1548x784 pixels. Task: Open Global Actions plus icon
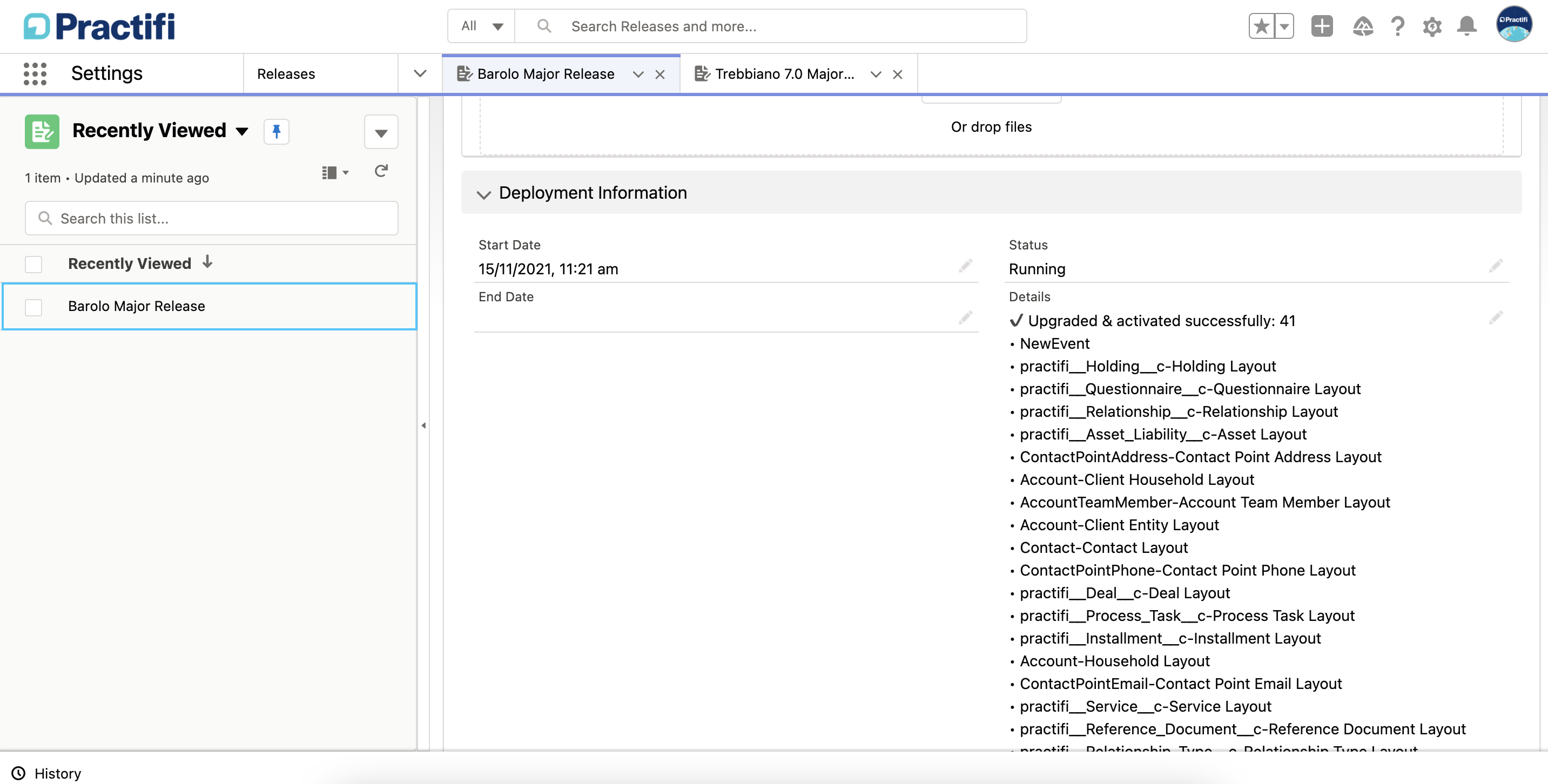pyautogui.click(x=1322, y=26)
